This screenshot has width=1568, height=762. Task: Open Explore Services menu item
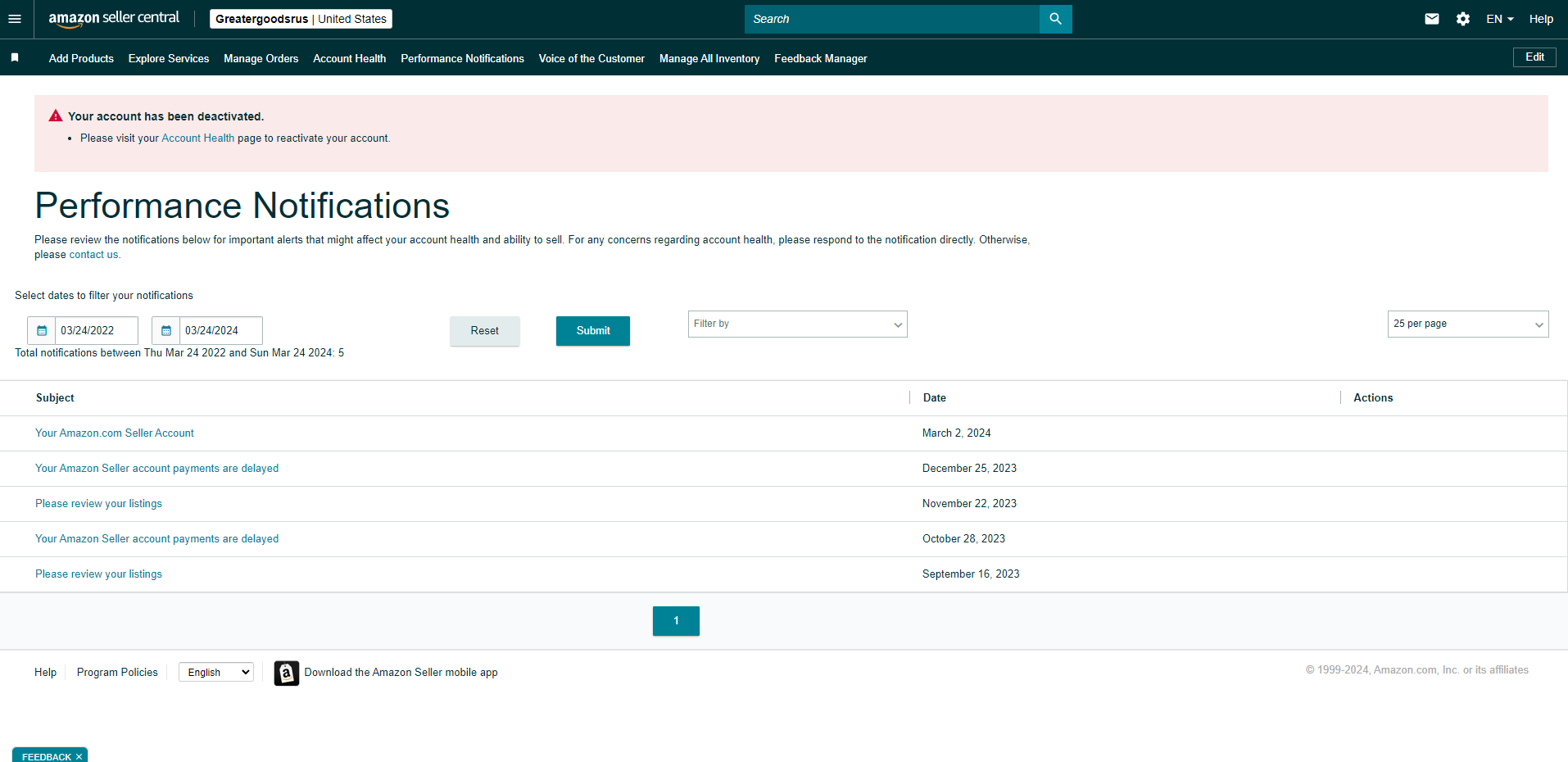[169, 58]
